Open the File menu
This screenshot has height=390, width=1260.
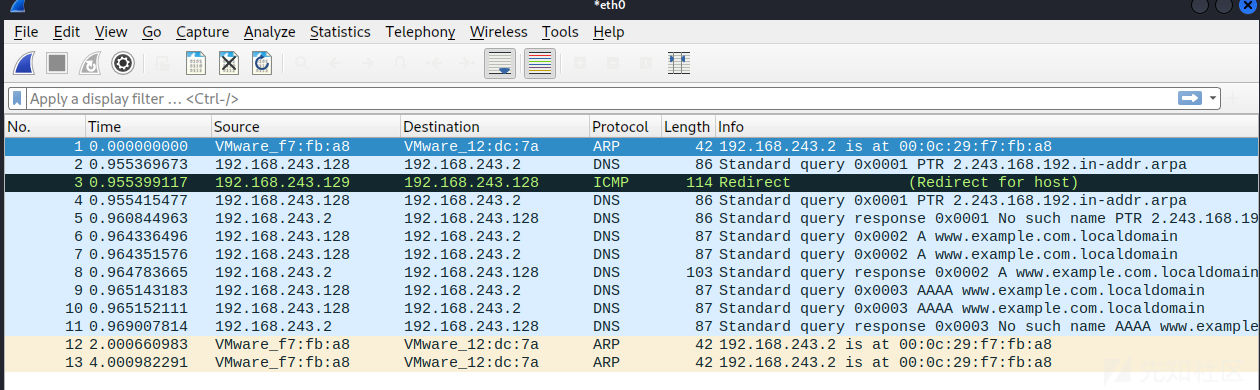[x=26, y=32]
